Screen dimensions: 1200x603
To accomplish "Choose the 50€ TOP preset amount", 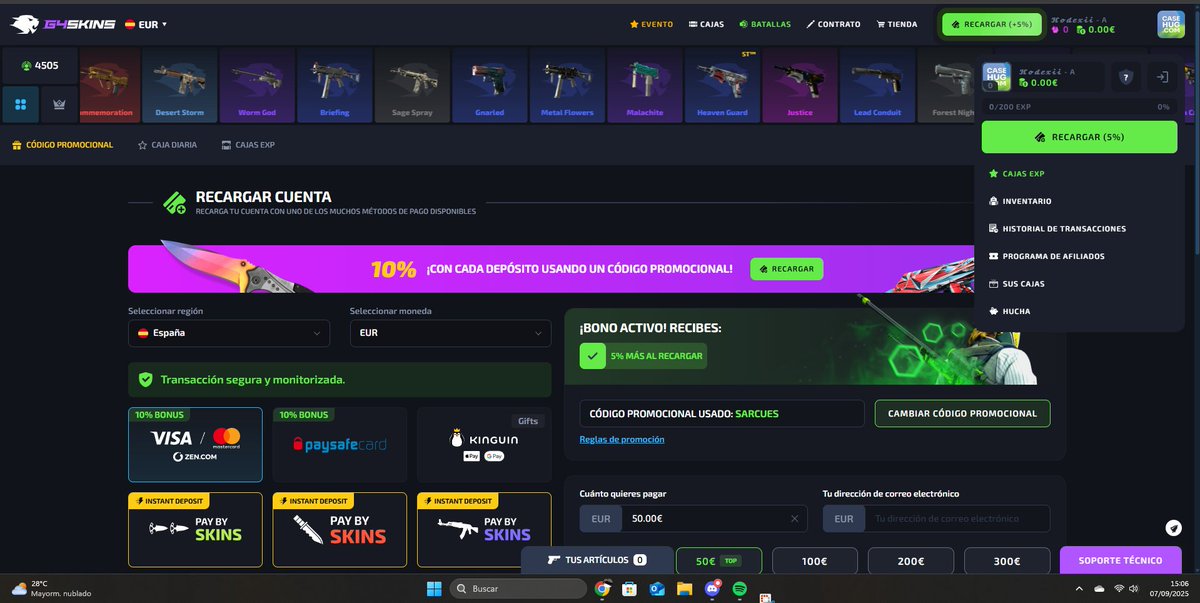I will [719, 561].
